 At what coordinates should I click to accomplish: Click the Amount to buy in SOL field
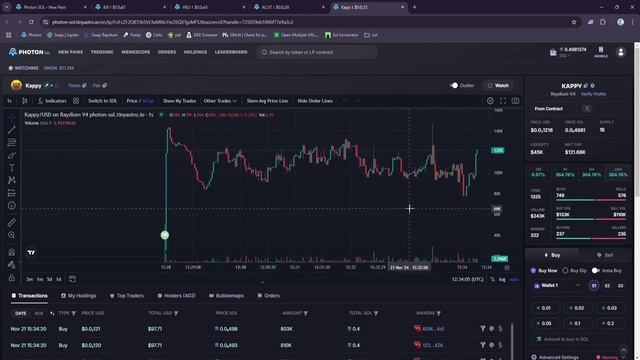click(578, 339)
